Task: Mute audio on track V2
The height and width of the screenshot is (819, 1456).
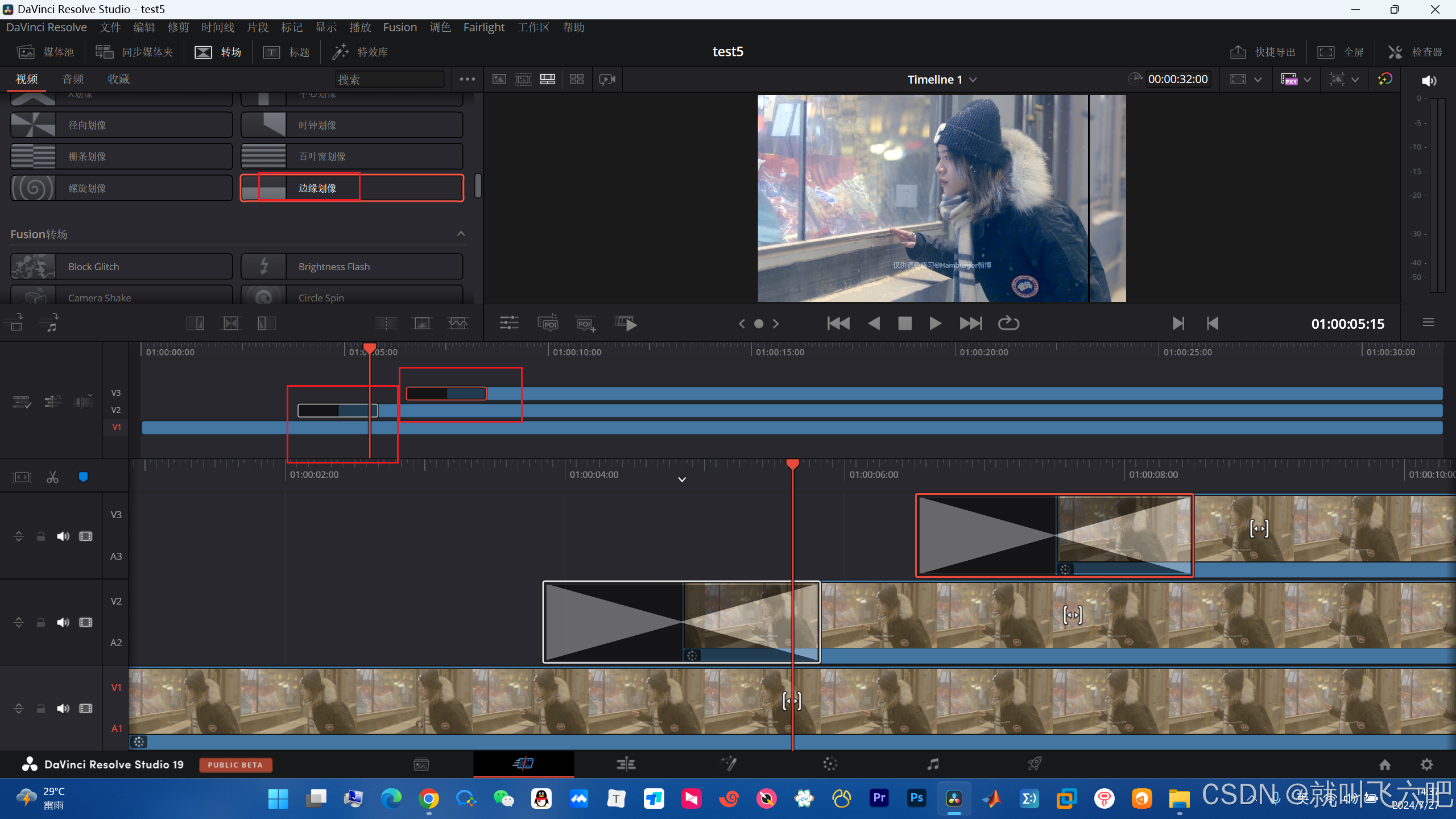Action: (63, 622)
